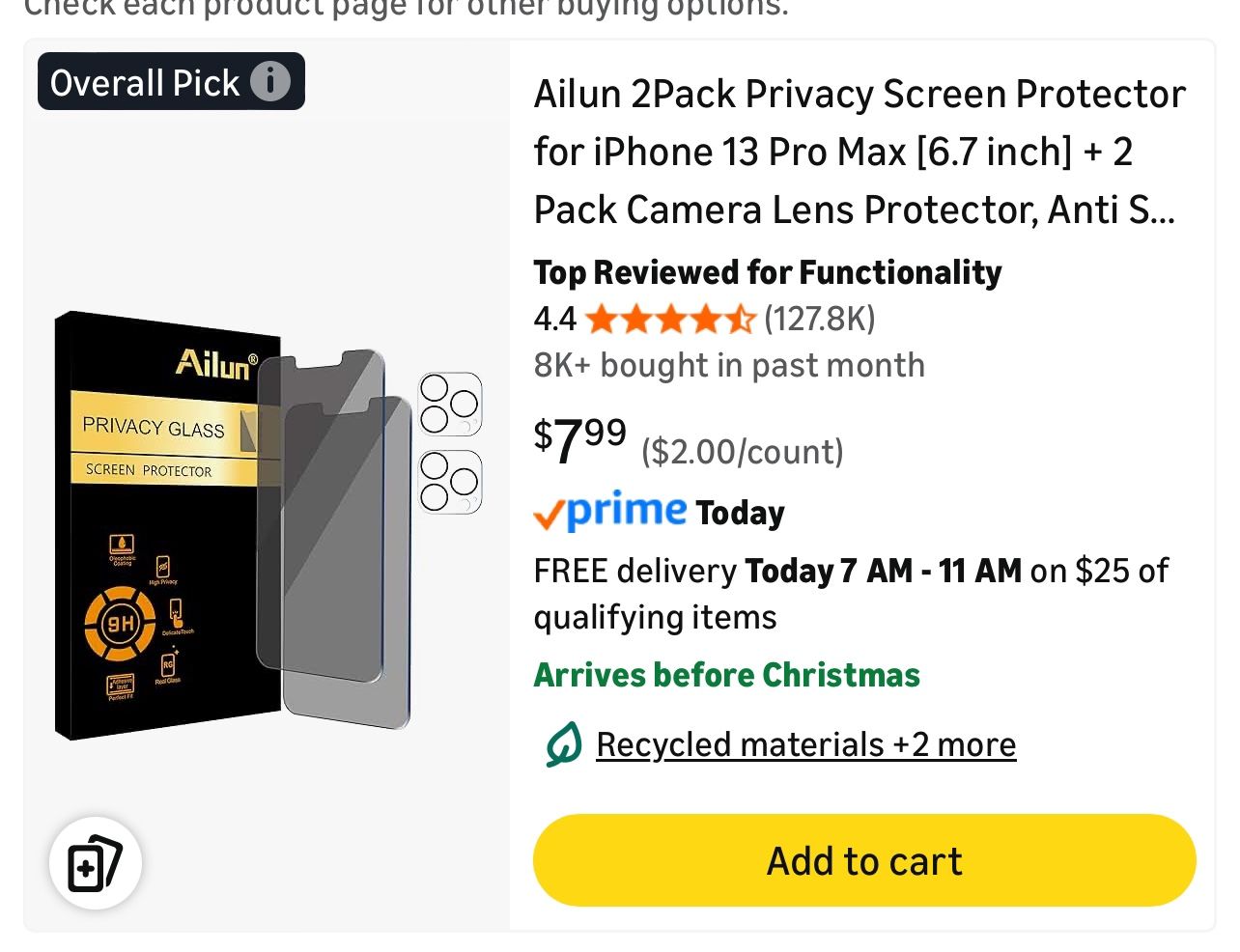1240x952 pixels.
Task: Click the Overall Pick badge label
Action: pos(145,83)
